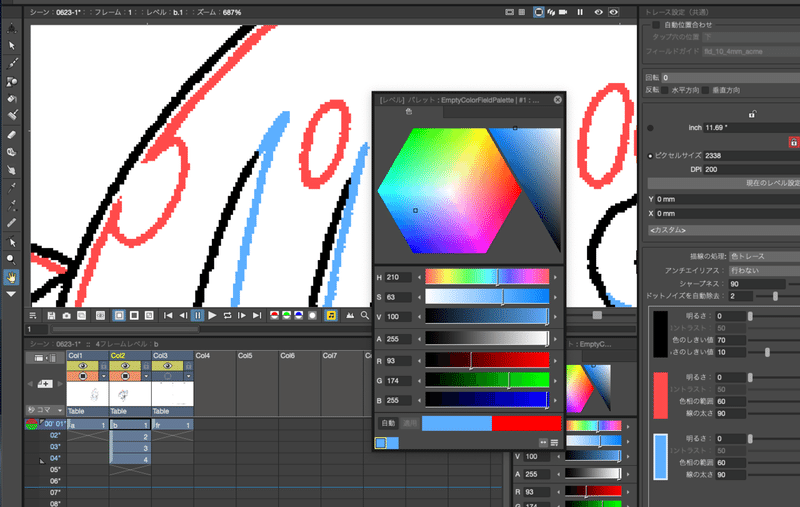800x507 pixels.
Task: Select the Animate tool at toolbar top
Action: coord(11,29)
